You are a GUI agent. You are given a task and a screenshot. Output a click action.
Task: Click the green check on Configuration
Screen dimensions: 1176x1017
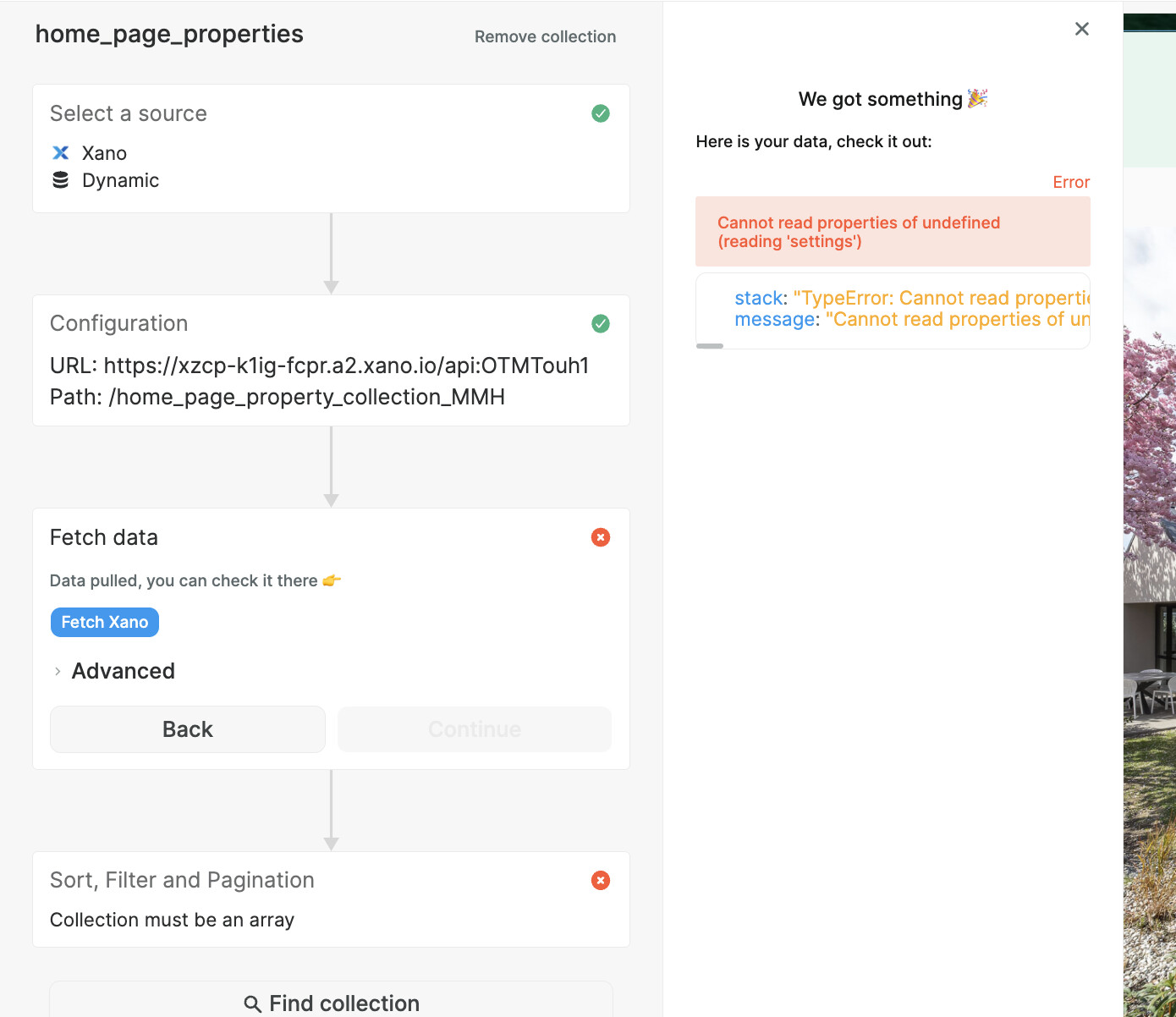601,323
